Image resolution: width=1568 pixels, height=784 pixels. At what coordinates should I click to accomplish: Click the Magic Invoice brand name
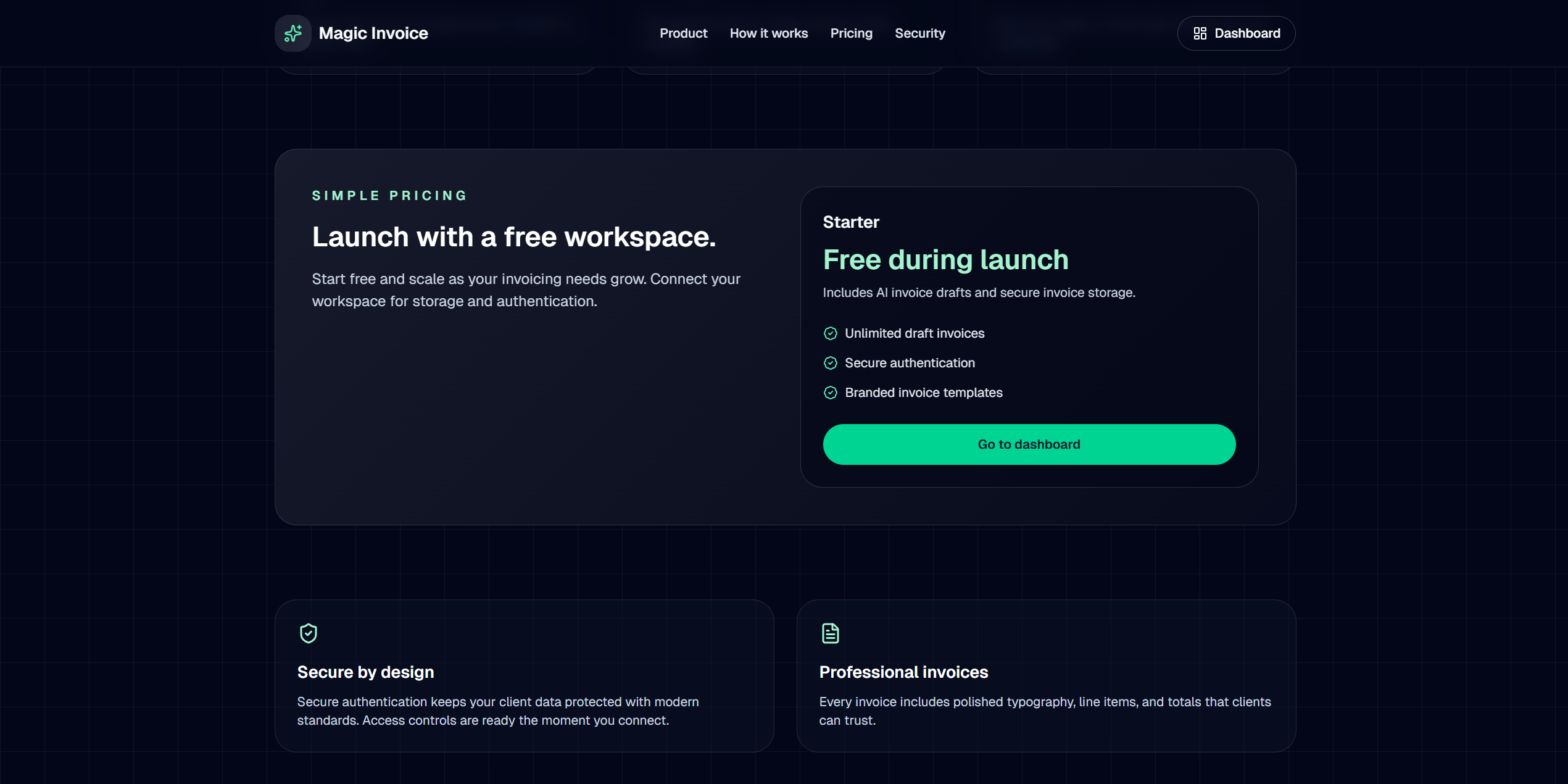373,33
